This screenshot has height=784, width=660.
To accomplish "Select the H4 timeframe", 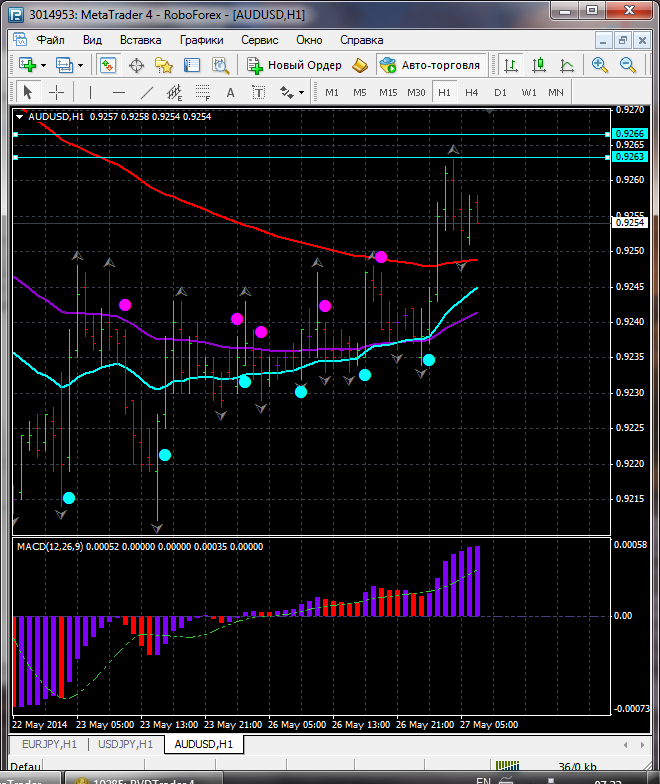I will (472, 92).
